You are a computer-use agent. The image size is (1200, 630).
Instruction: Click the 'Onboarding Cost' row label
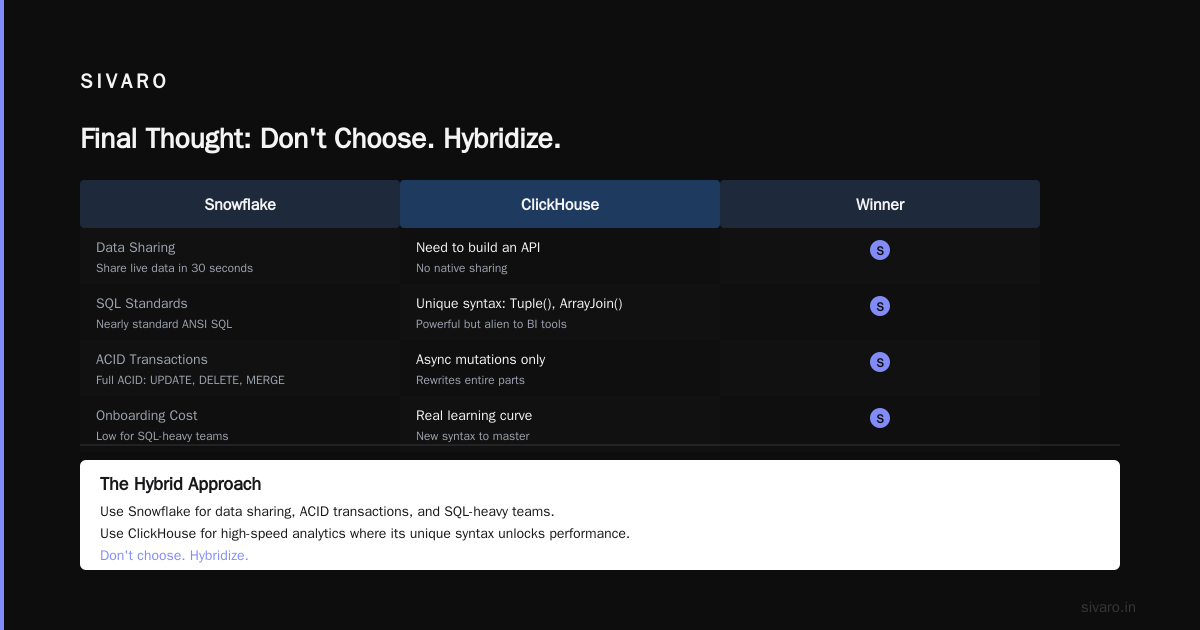[x=147, y=415]
